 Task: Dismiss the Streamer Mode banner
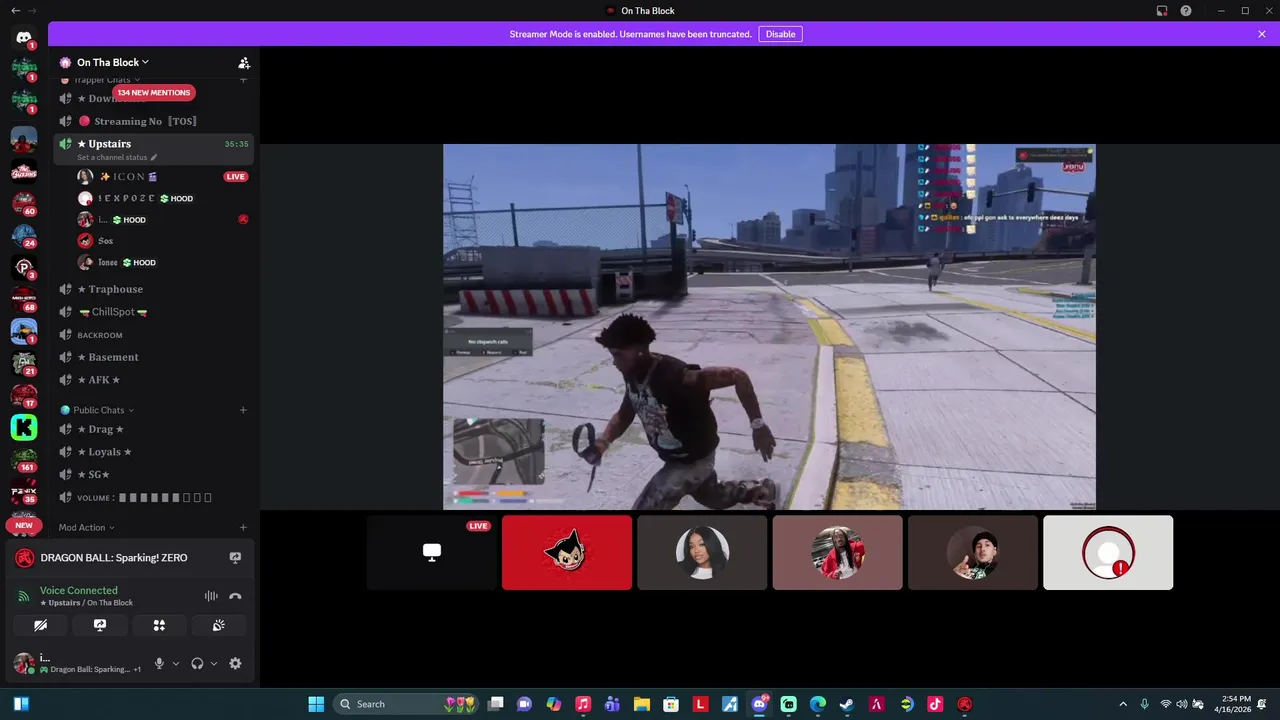pos(1262,34)
